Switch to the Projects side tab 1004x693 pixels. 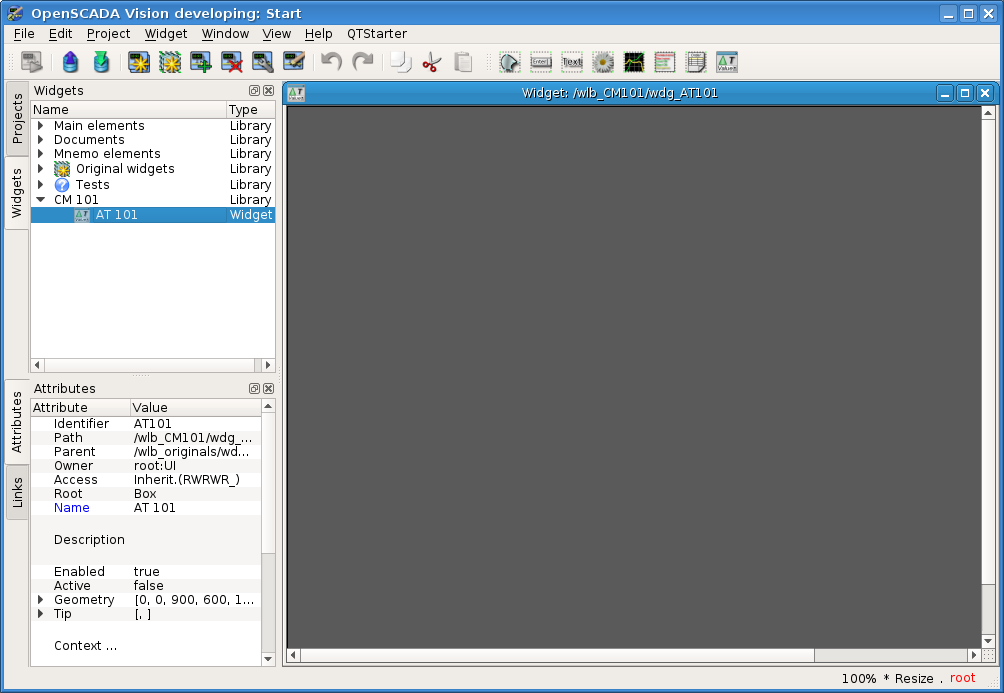coord(17,118)
